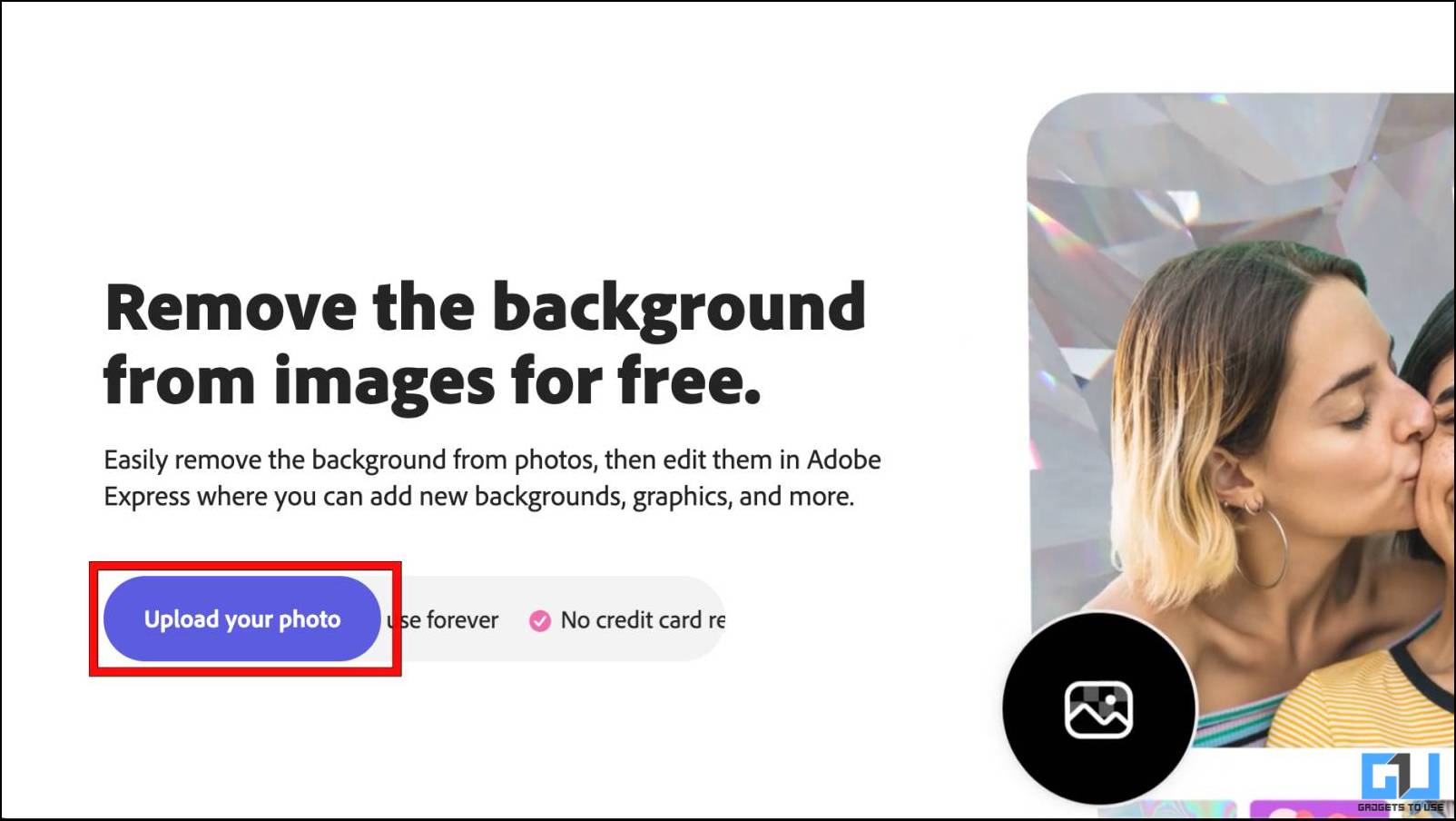Click the "Easily remove the background" description line

492,460
